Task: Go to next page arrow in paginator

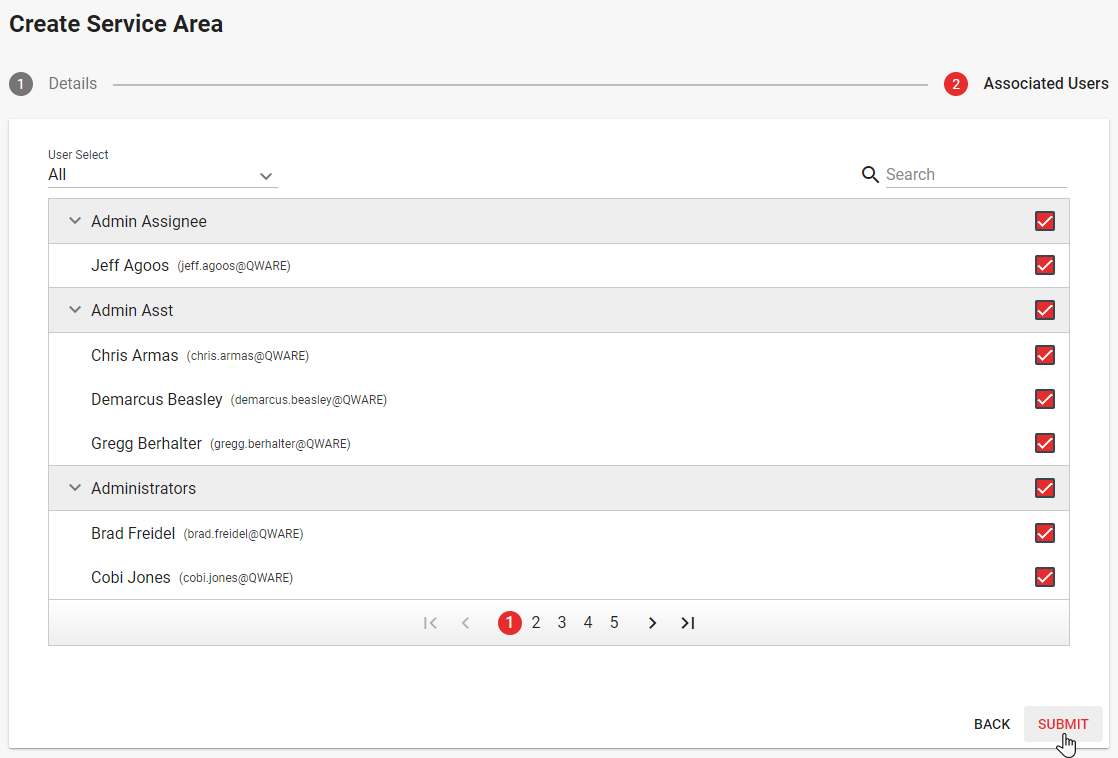Action: (652, 623)
